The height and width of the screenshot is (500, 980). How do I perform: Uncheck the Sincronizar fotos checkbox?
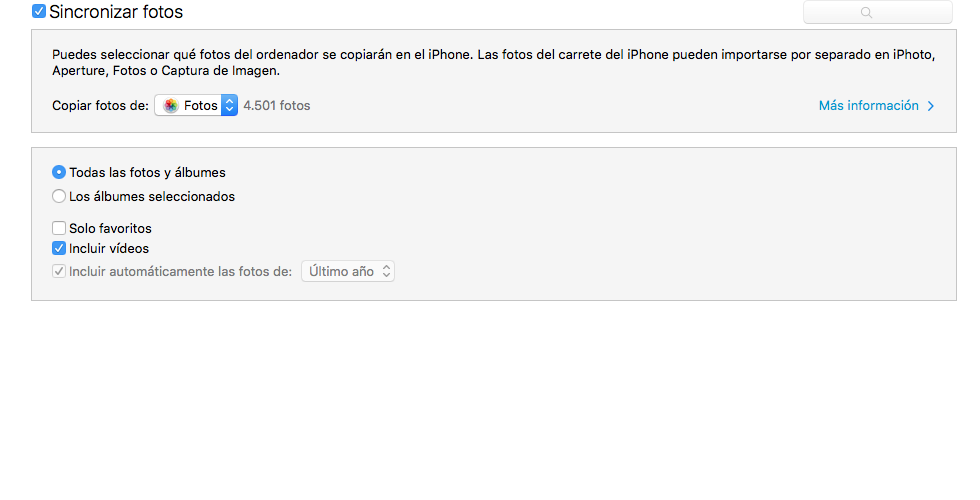tap(39, 11)
